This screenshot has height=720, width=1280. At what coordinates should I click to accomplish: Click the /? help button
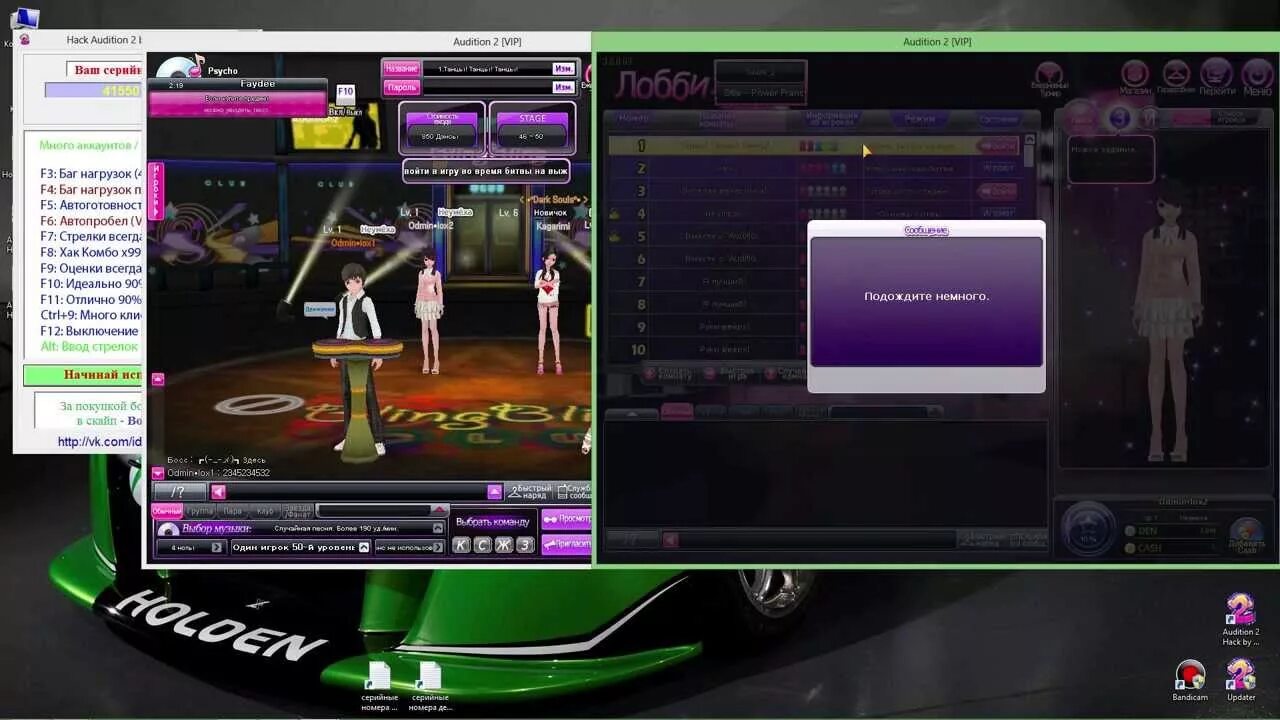coord(179,492)
